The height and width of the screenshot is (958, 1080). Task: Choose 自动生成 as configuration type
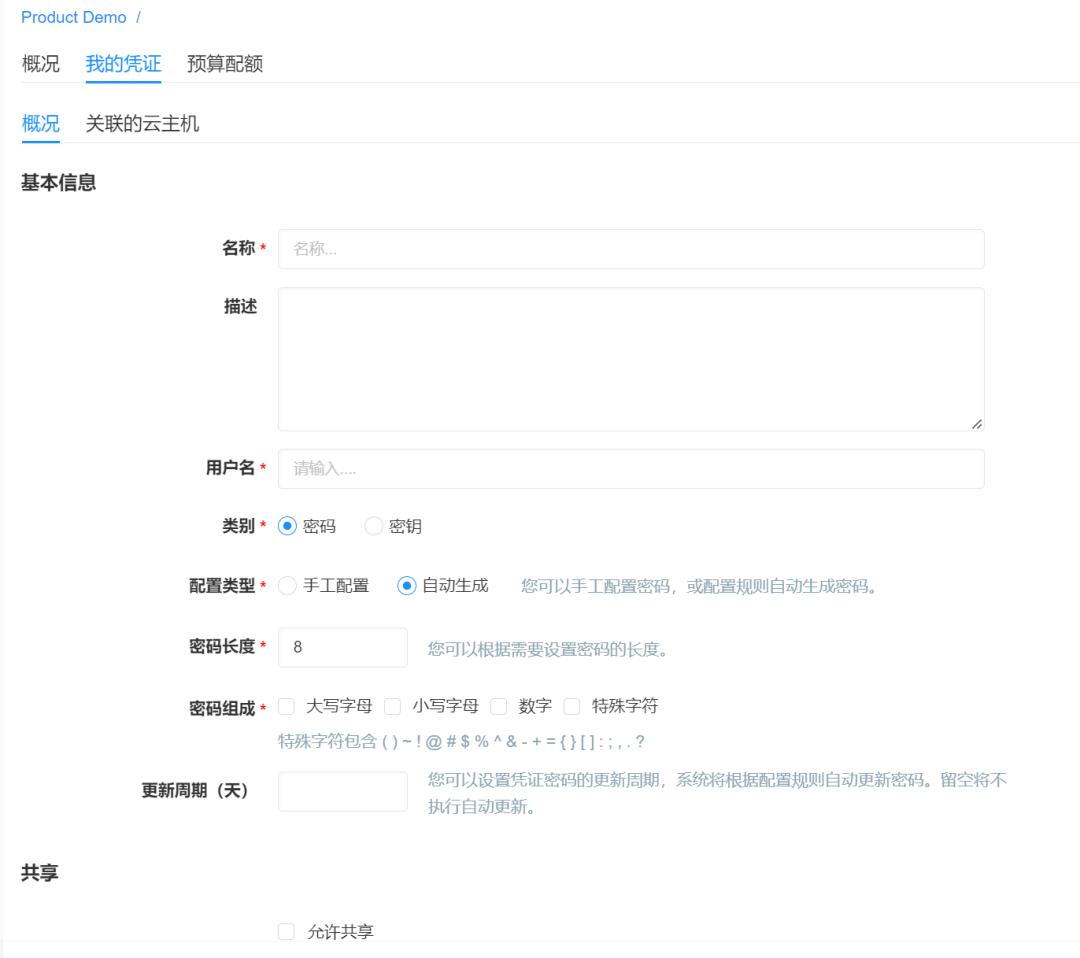tap(406, 586)
